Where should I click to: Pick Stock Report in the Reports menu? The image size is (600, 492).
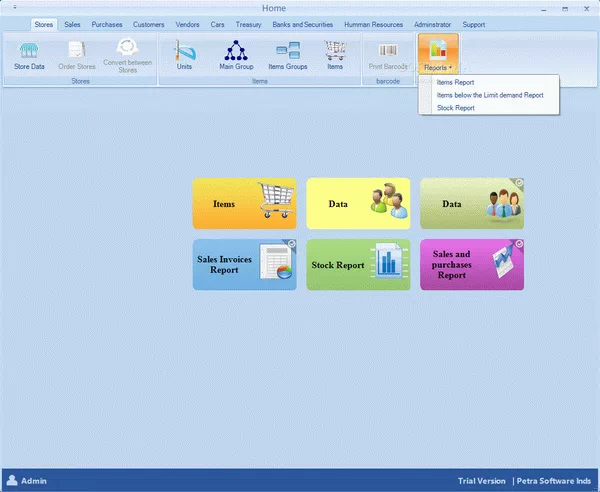tap(456, 108)
